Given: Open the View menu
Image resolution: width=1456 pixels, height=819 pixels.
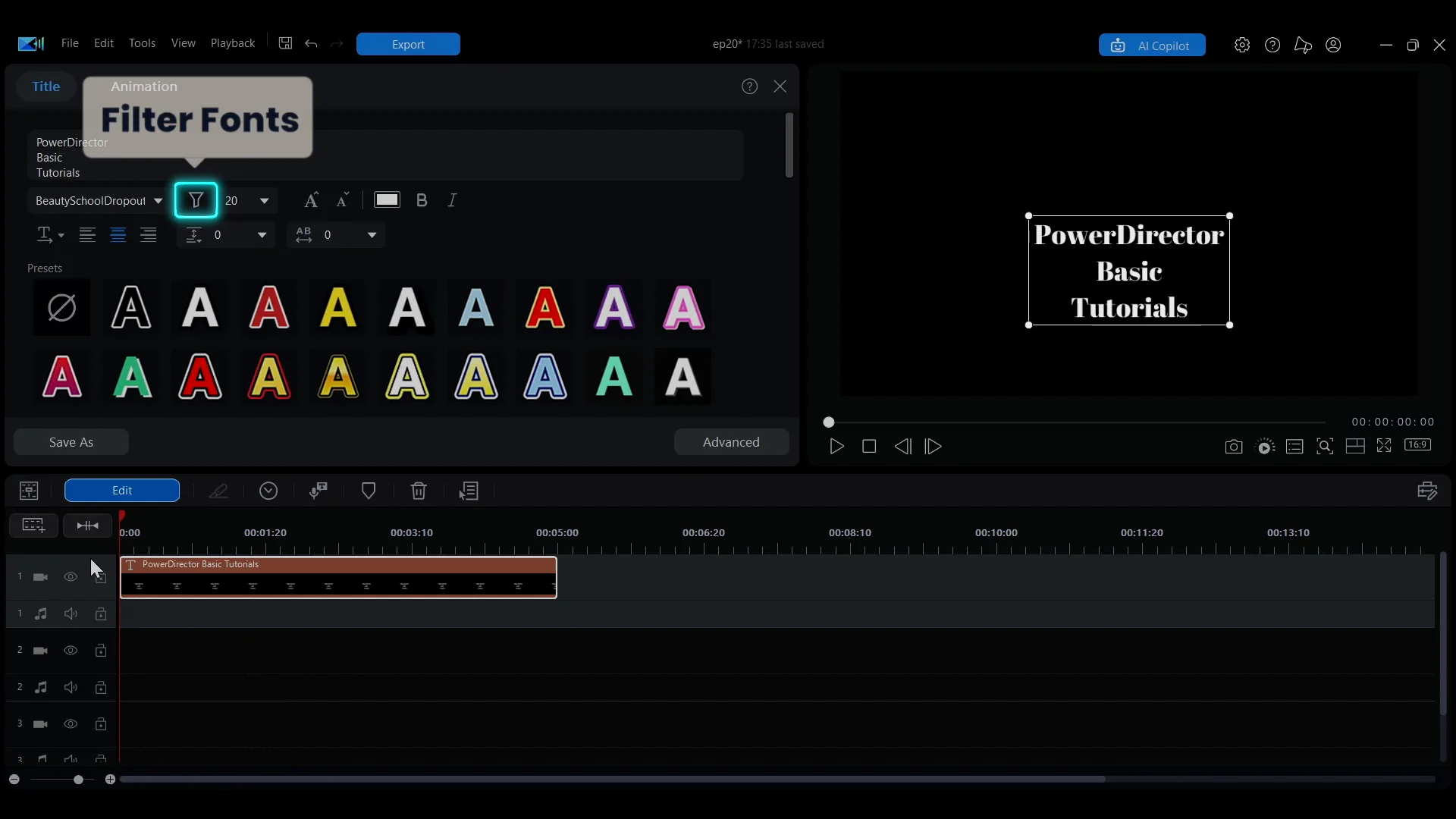Looking at the screenshot, I should (184, 43).
